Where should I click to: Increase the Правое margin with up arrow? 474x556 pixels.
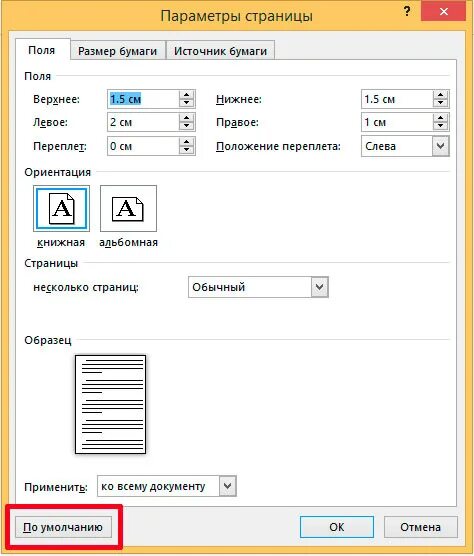point(440,118)
